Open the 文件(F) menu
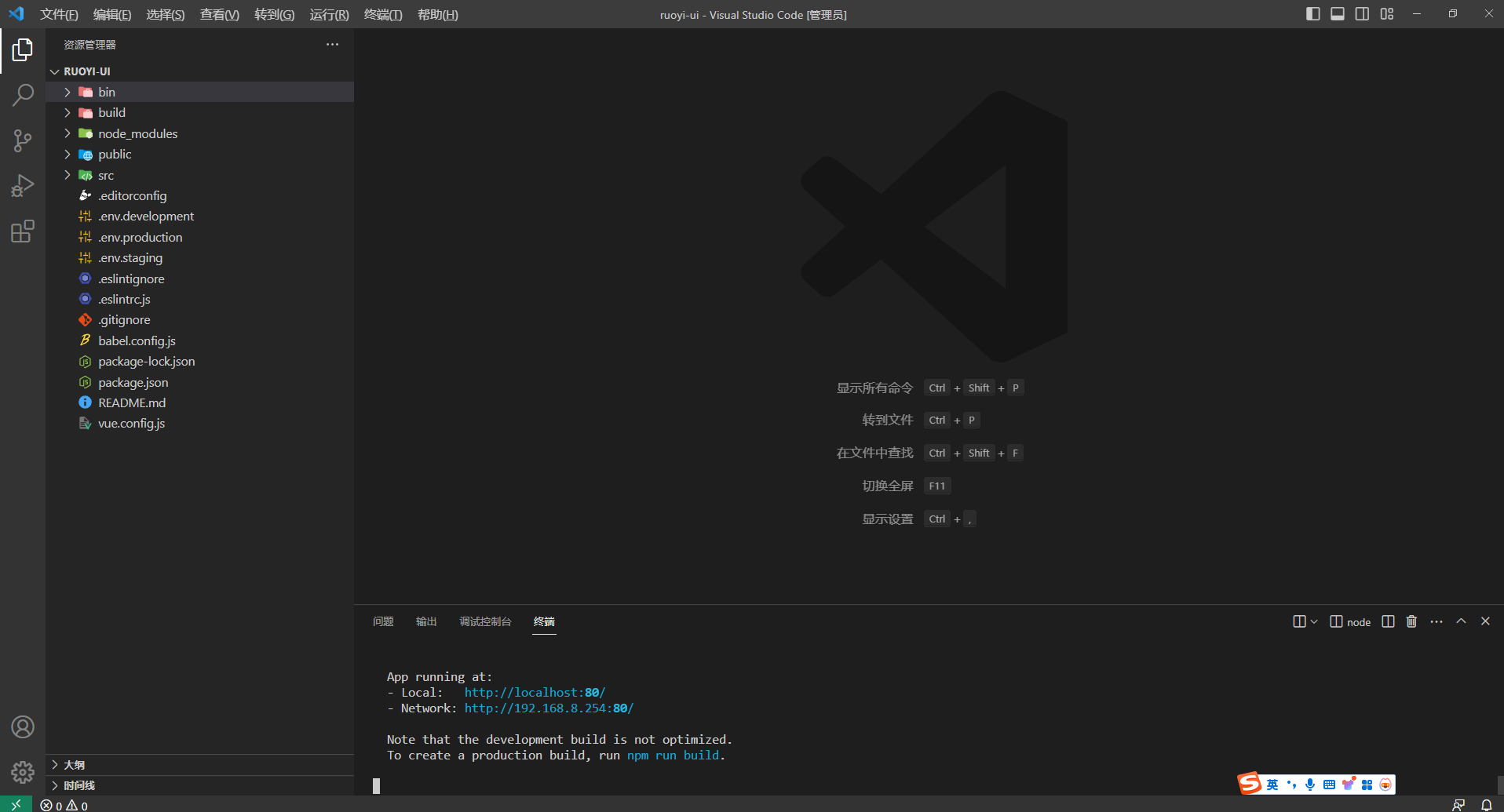This screenshot has width=1504, height=812. 59,15
